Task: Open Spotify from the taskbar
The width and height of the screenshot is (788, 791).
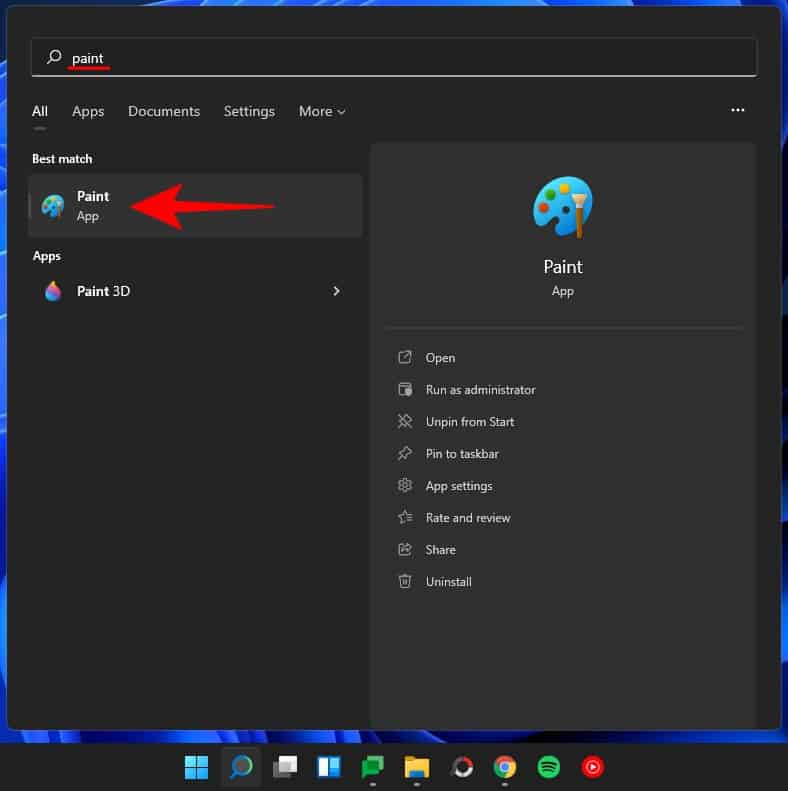Action: pyautogui.click(x=549, y=767)
